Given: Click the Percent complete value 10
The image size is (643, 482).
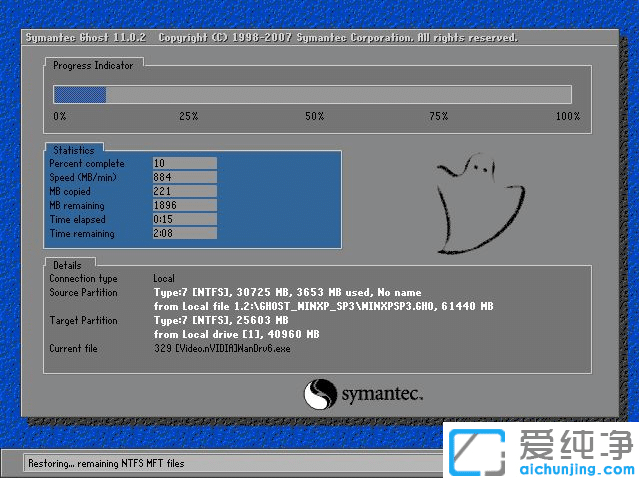Looking at the screenshot, I should click(185, 163).
